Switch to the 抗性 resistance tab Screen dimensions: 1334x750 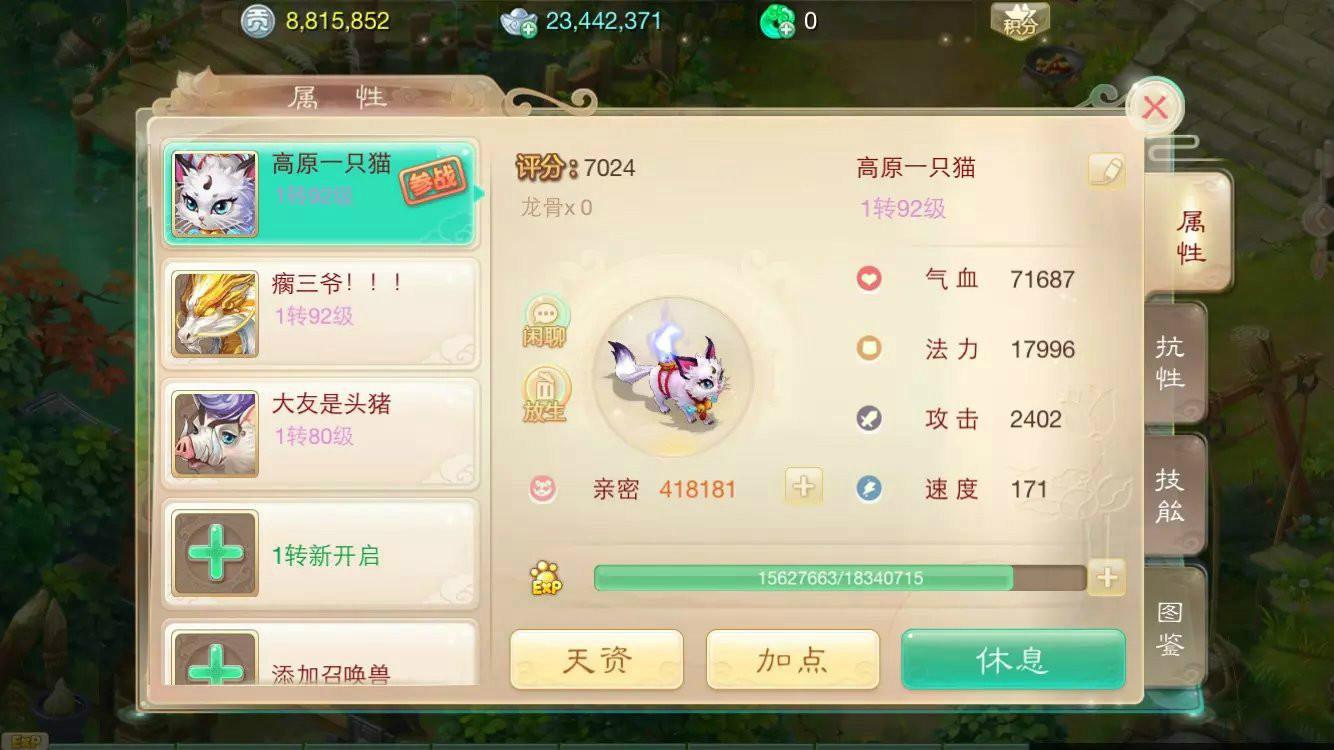click(1173, 363)
